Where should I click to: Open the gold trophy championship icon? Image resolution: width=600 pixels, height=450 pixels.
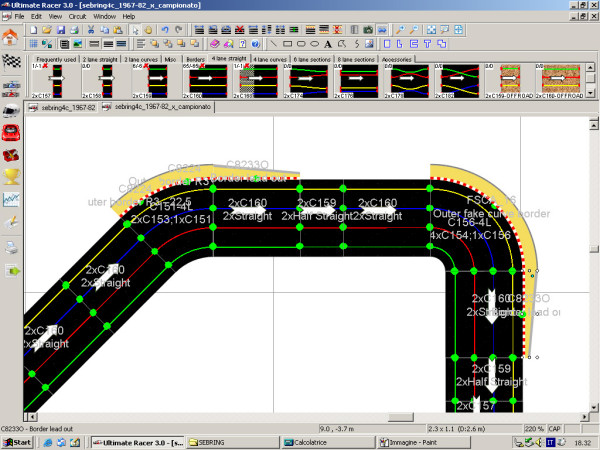[x=12, y=178]
